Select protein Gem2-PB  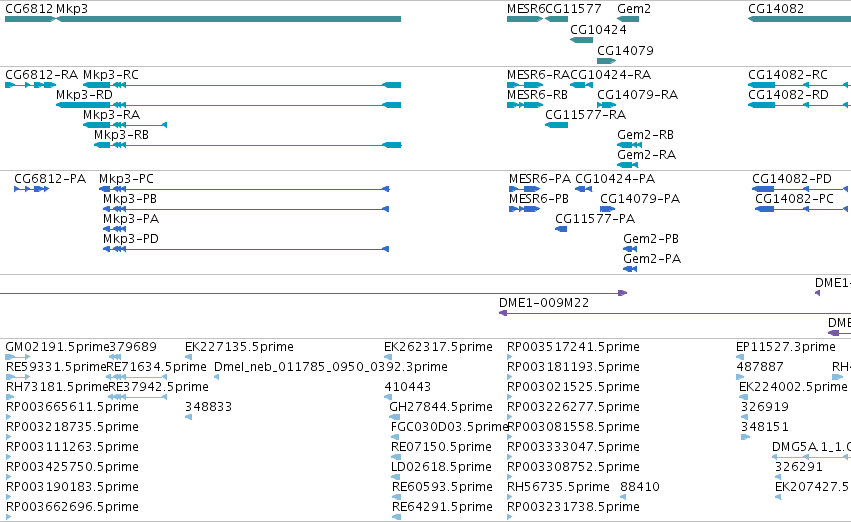651,239
